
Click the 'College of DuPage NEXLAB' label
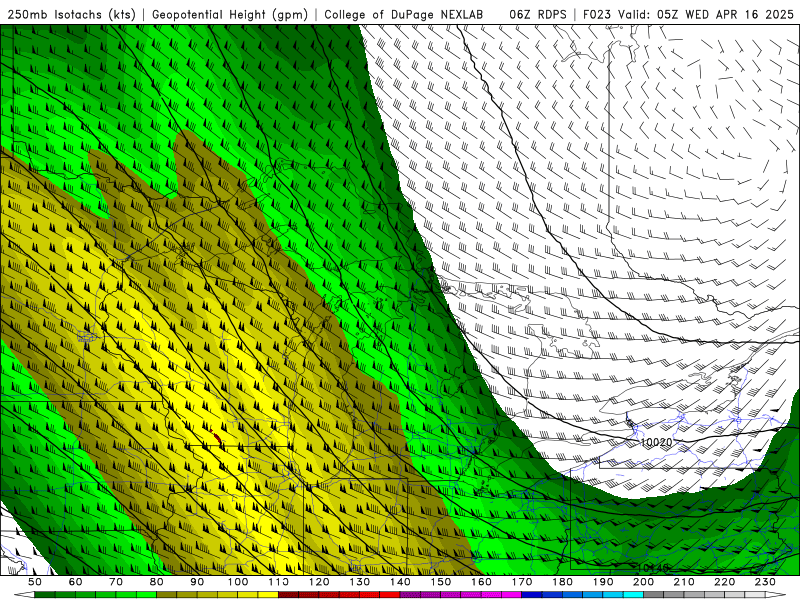coord(404,15)
